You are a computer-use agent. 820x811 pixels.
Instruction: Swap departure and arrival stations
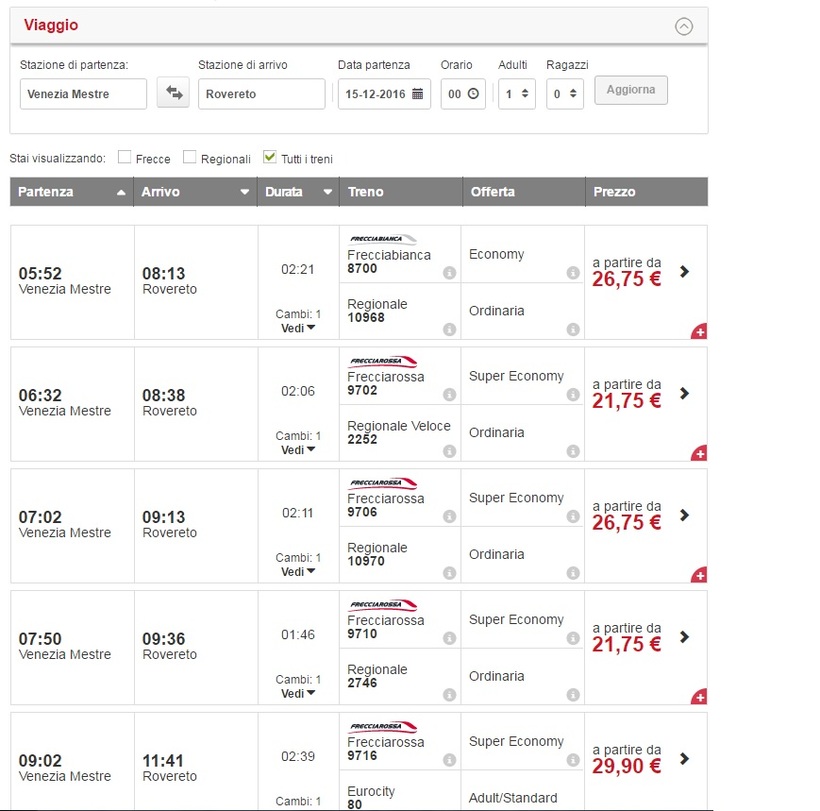pos(173,93)
